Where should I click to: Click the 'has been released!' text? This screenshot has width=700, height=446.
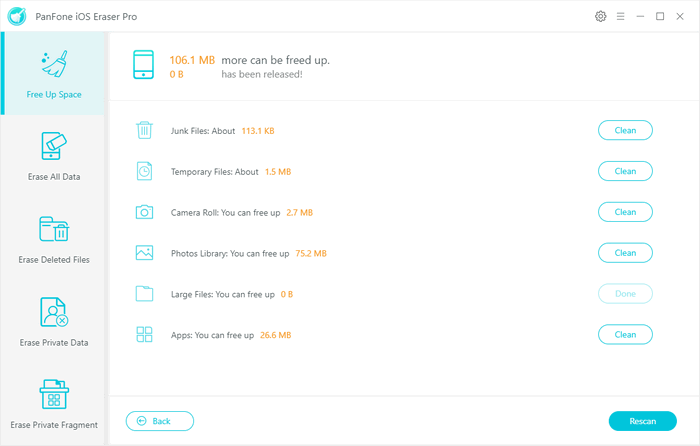pos(262,75)
